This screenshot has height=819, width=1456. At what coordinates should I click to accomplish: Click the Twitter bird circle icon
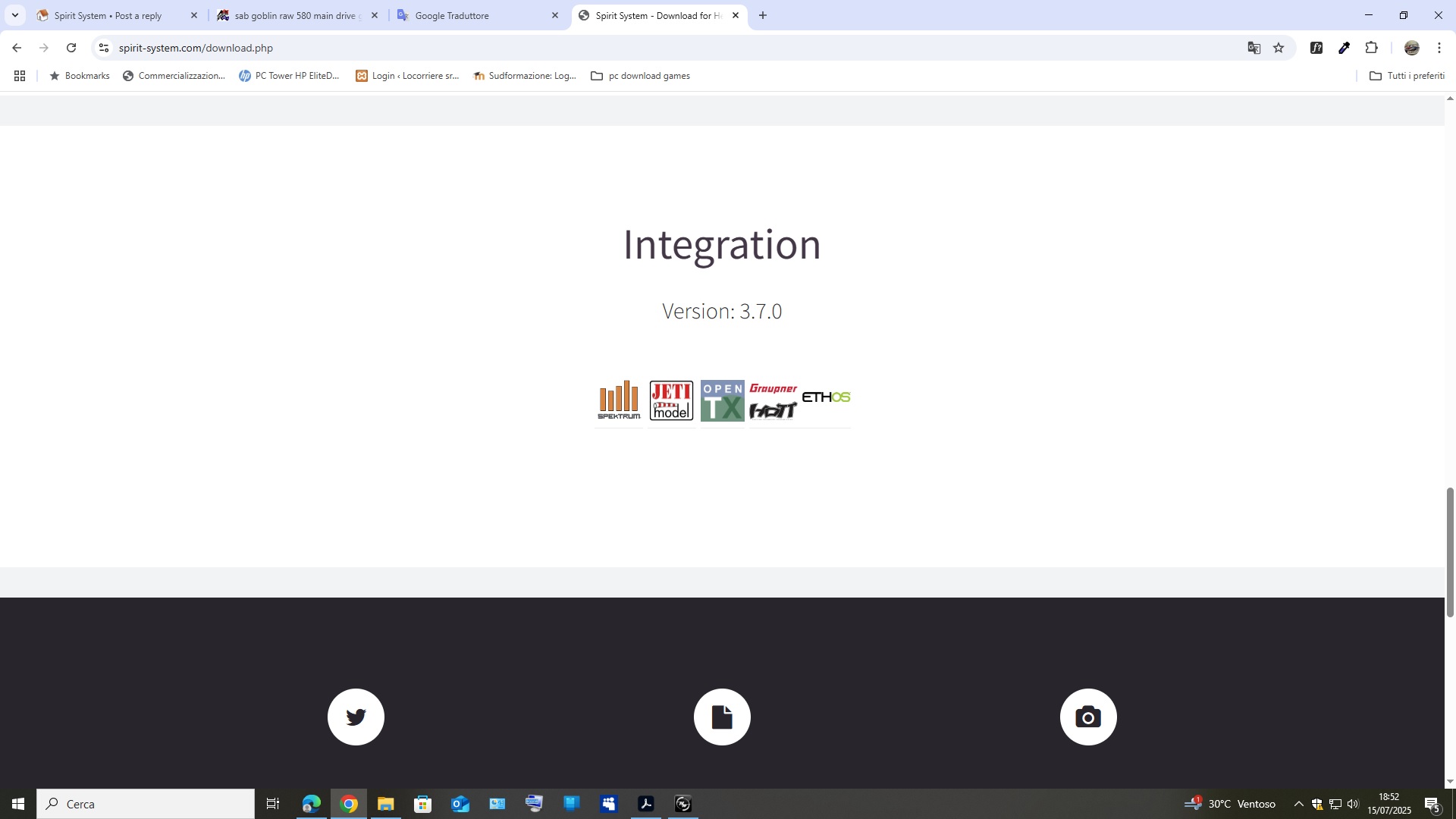356,717
